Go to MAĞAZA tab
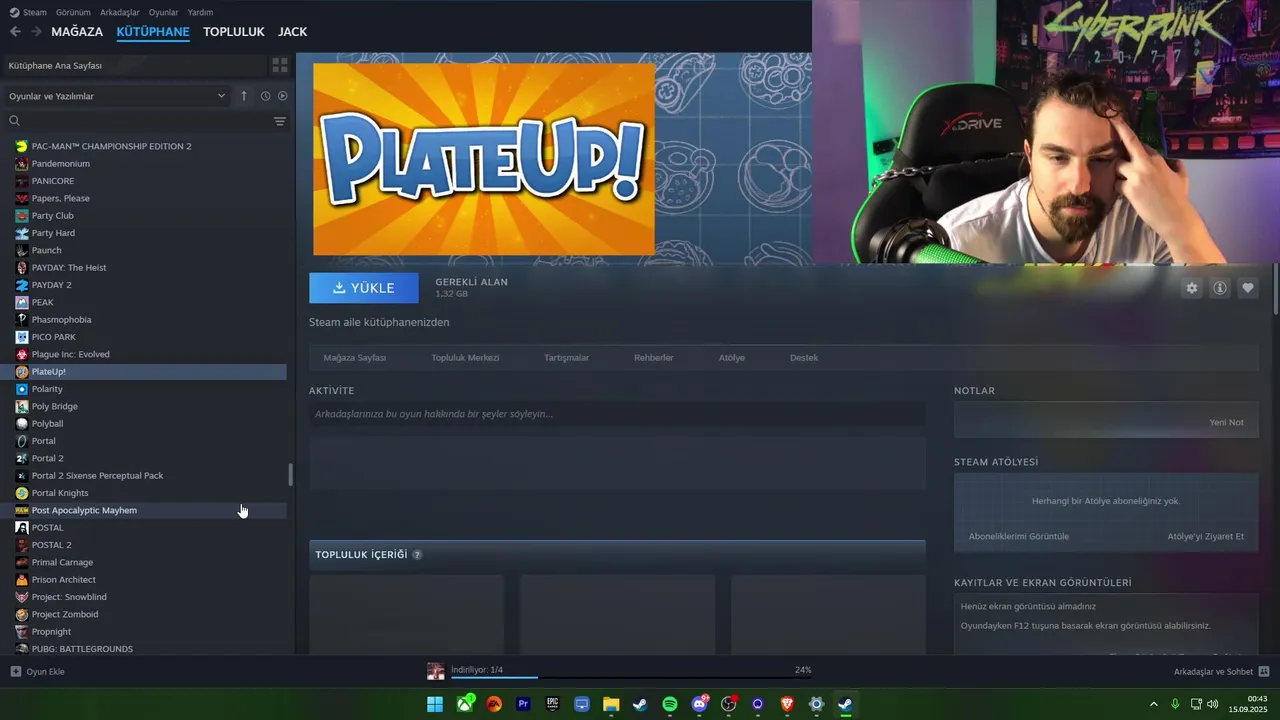The width and height of the screenshot is (1280, 720). [x=77, y=32]
